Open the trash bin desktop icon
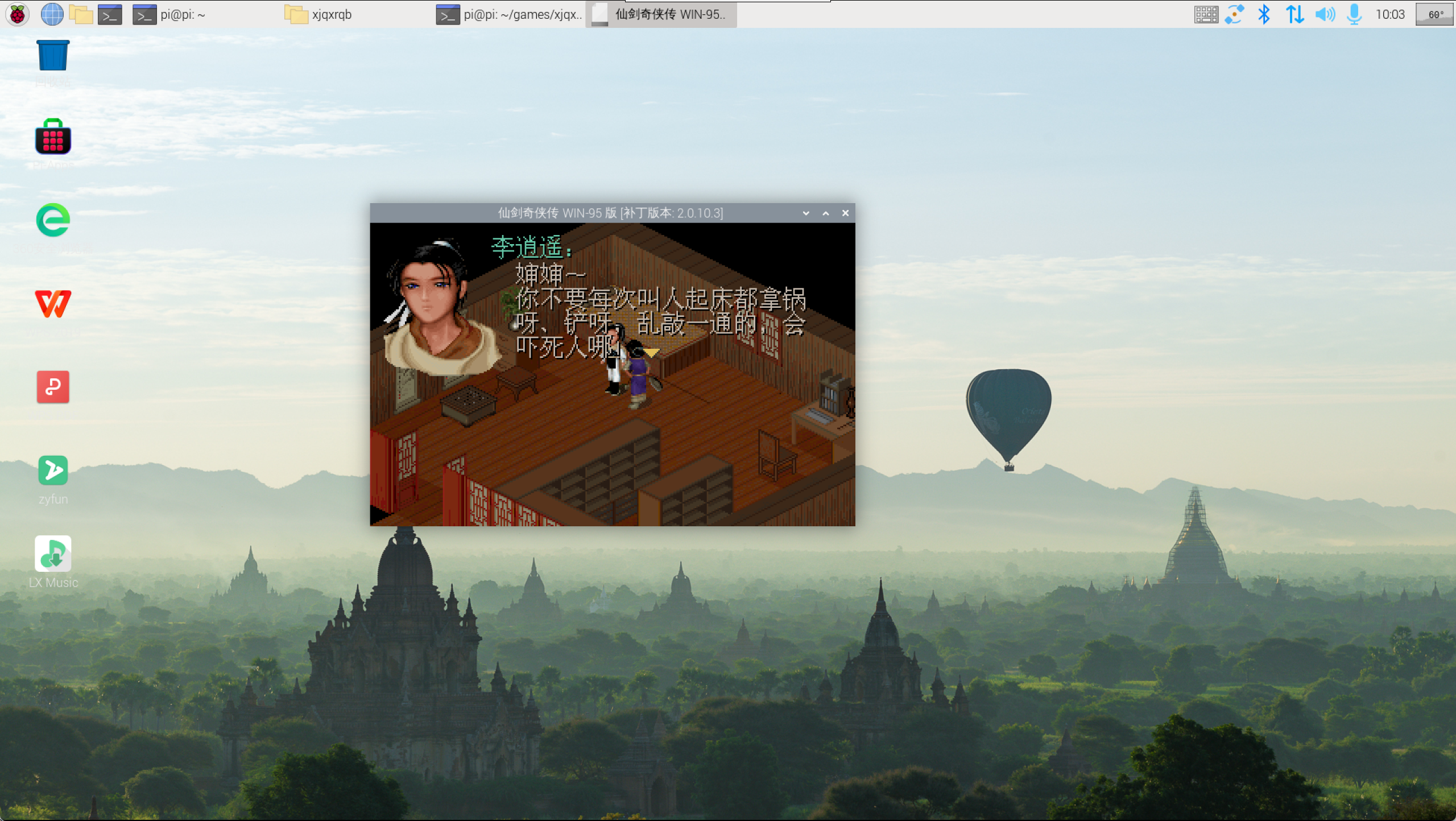 [53, 56]
